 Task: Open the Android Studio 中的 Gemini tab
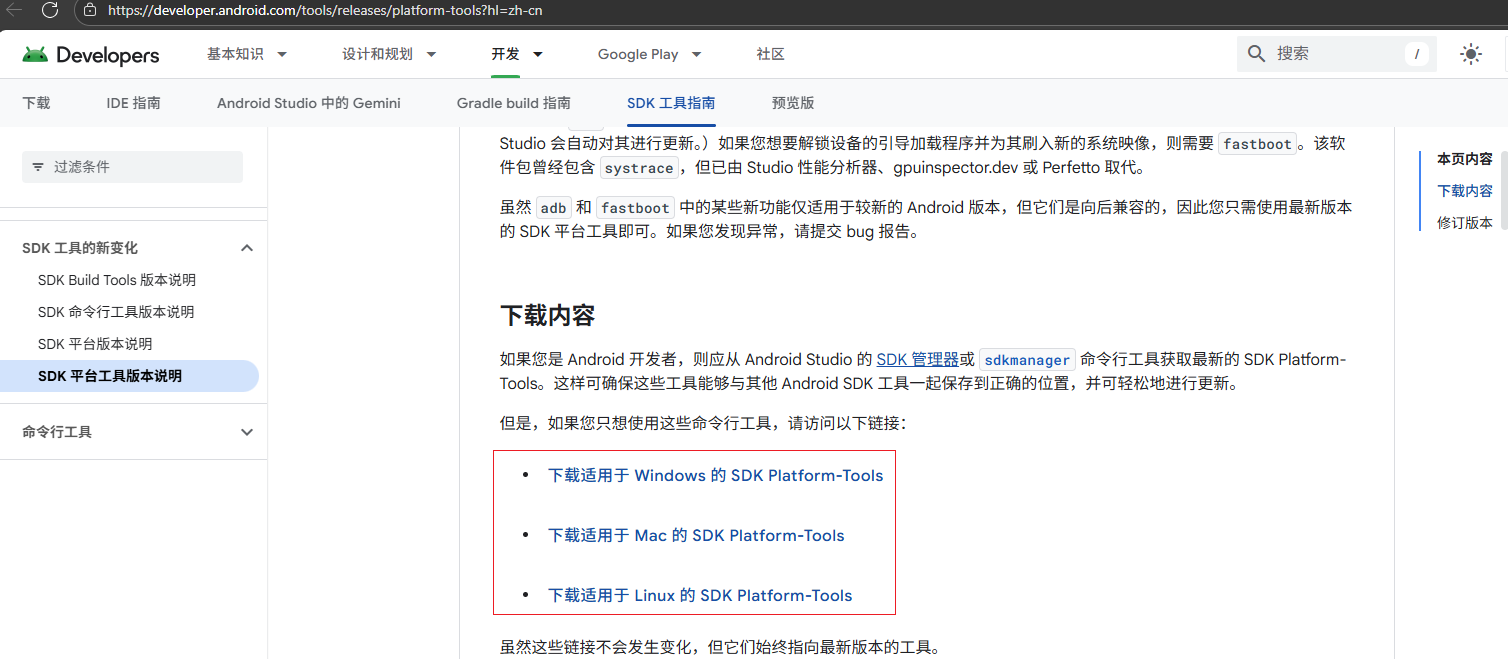(x=308, y=103)
